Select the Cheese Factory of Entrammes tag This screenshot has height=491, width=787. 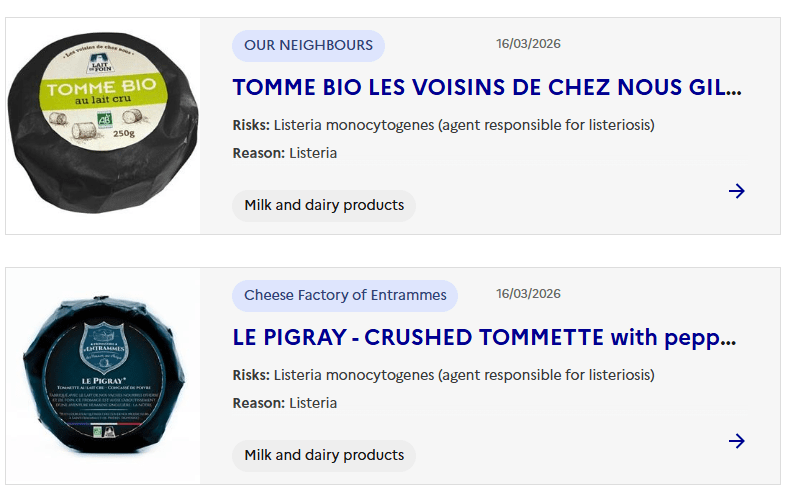coord(345,295)
